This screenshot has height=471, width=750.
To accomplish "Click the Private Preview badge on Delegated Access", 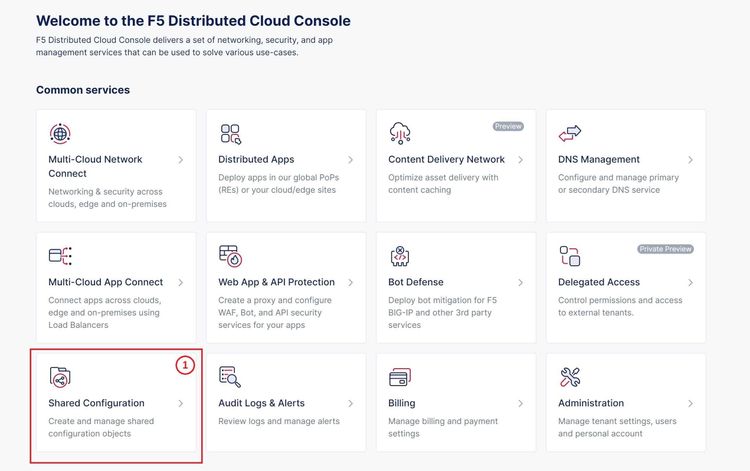I will 665,249.
